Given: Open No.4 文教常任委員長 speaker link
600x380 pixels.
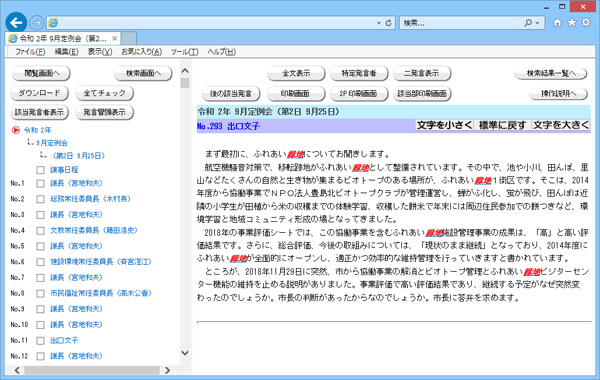Looking at the screenshot, I should (94, 230).
